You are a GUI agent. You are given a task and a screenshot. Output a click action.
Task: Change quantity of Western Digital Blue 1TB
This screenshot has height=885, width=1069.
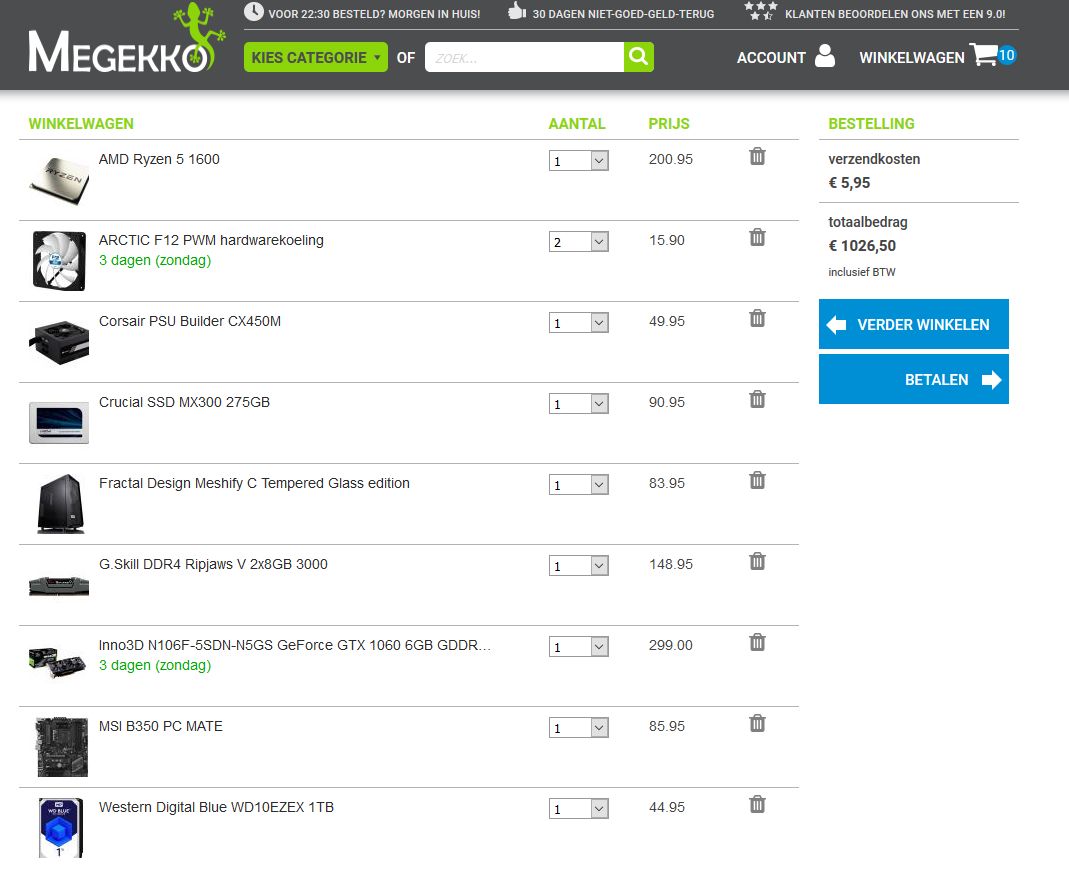pyautogui.click(x=579, y=809)
